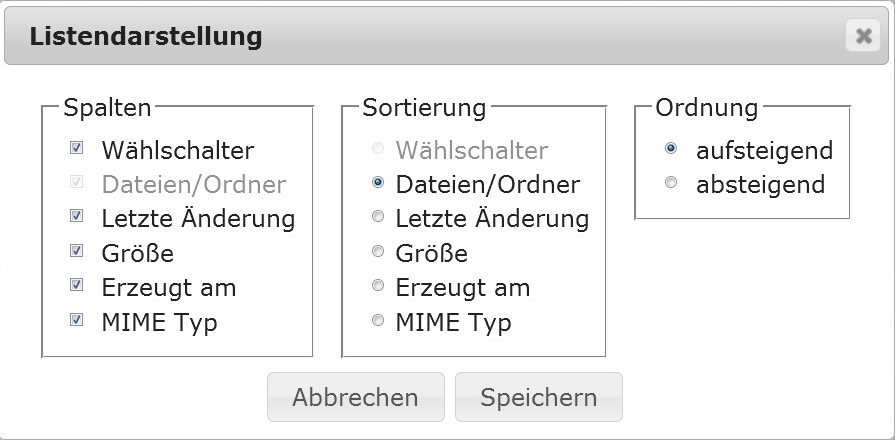895x440 pixels.
Task: Close the Listendarstellung dialog with X
Action: (x=861, y=37)
